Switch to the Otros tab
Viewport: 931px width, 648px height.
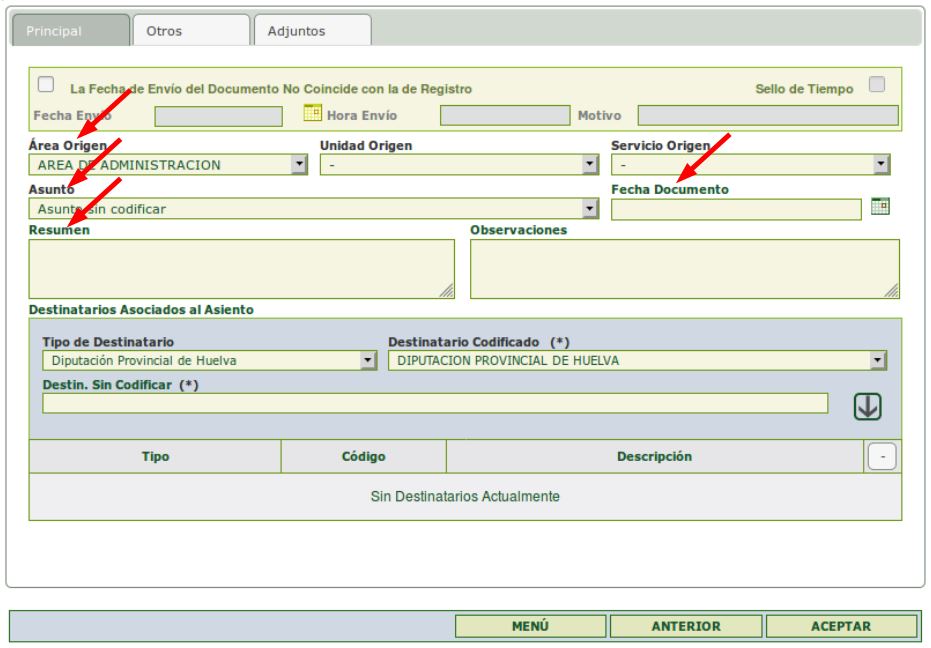pyautogui.click(x=191, y=30)
